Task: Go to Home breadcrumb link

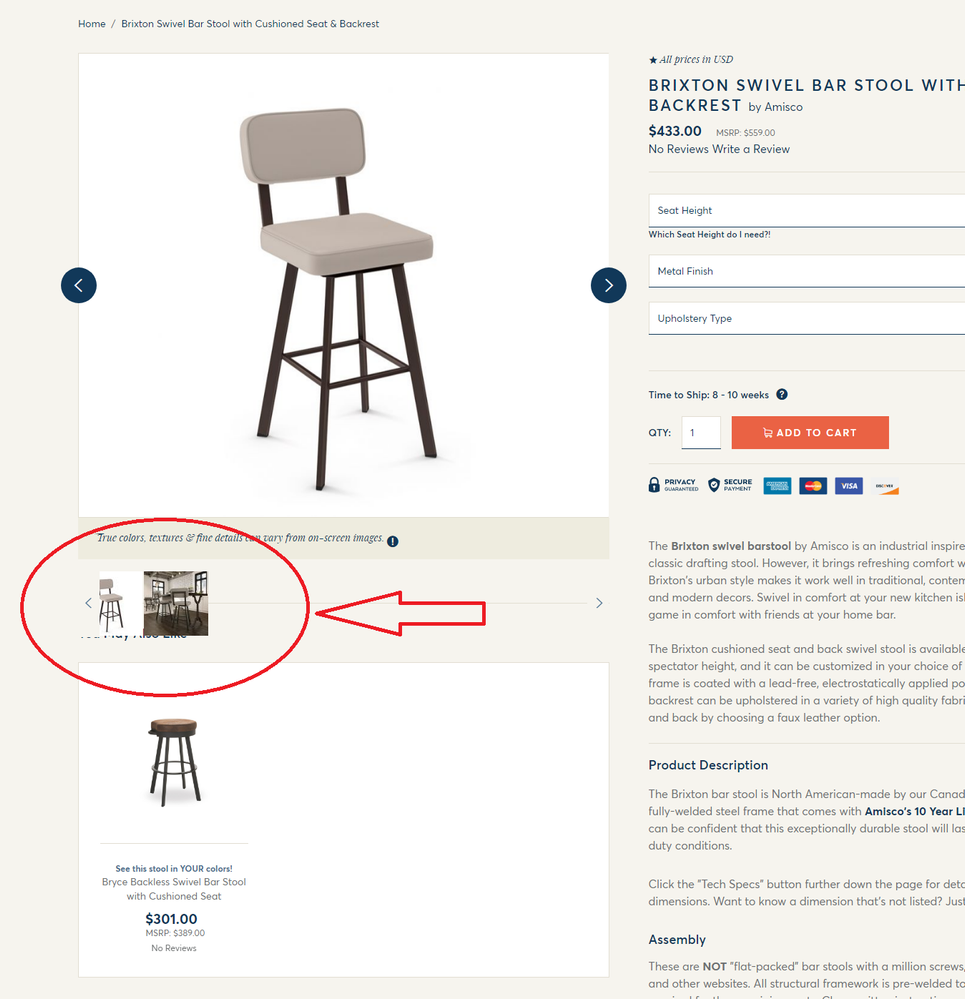Action: (x=92, y=24)
